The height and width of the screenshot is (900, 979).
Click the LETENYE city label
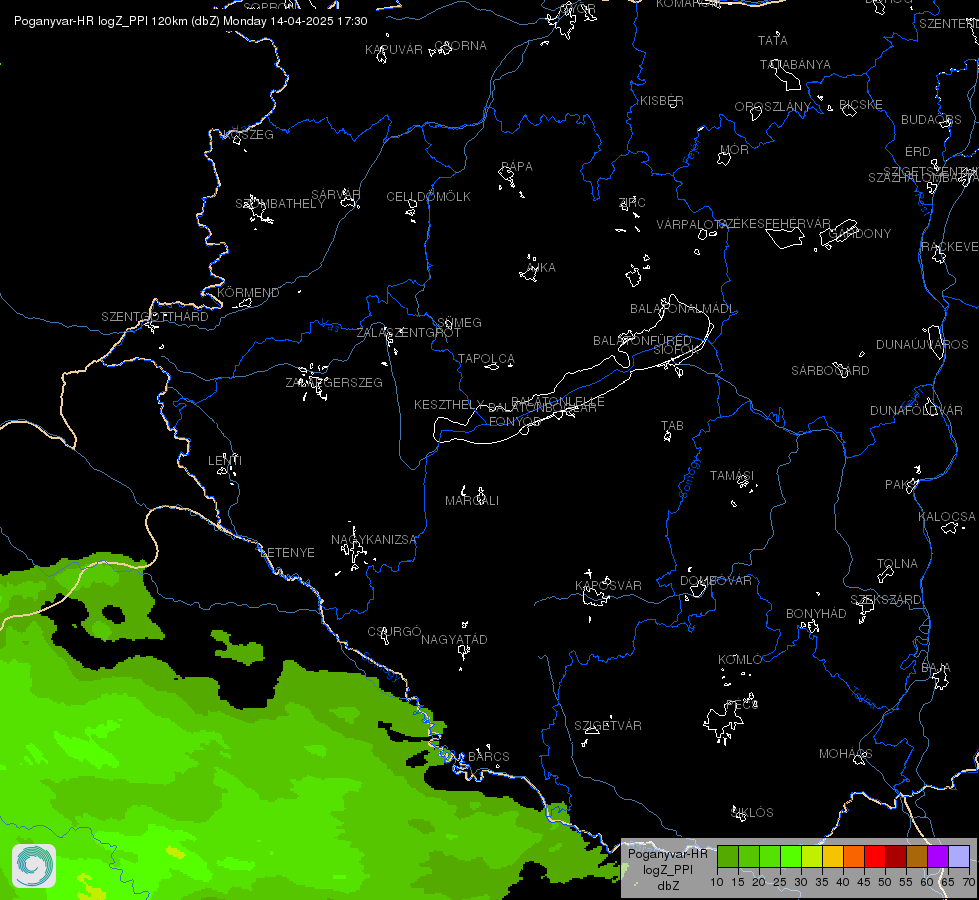[287, 553]
